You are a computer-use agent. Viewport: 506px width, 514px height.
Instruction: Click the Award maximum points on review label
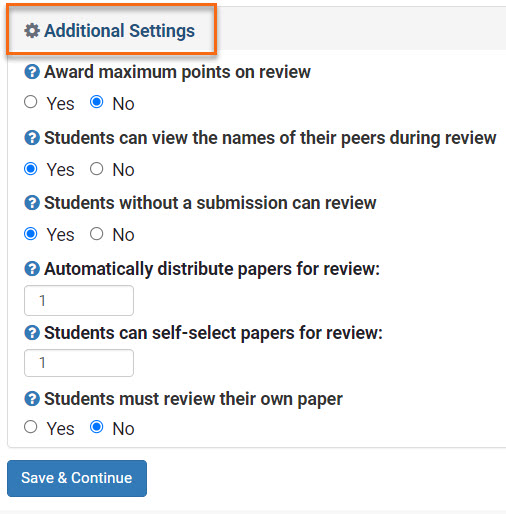point(177,72)
